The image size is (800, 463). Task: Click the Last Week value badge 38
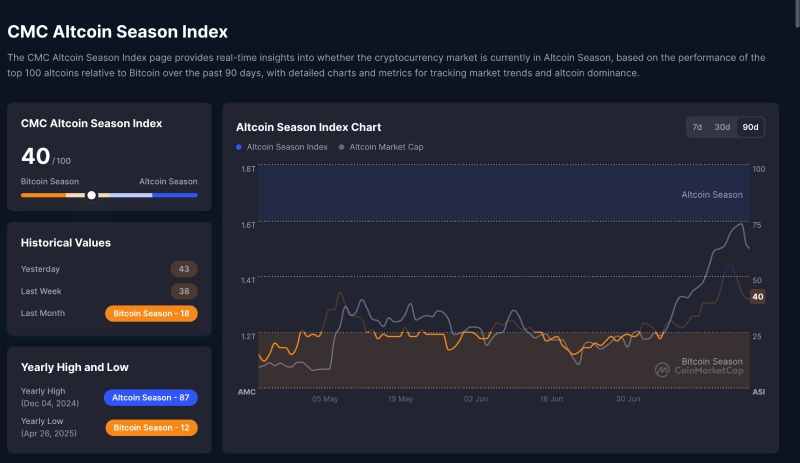[x=184, y=291]
